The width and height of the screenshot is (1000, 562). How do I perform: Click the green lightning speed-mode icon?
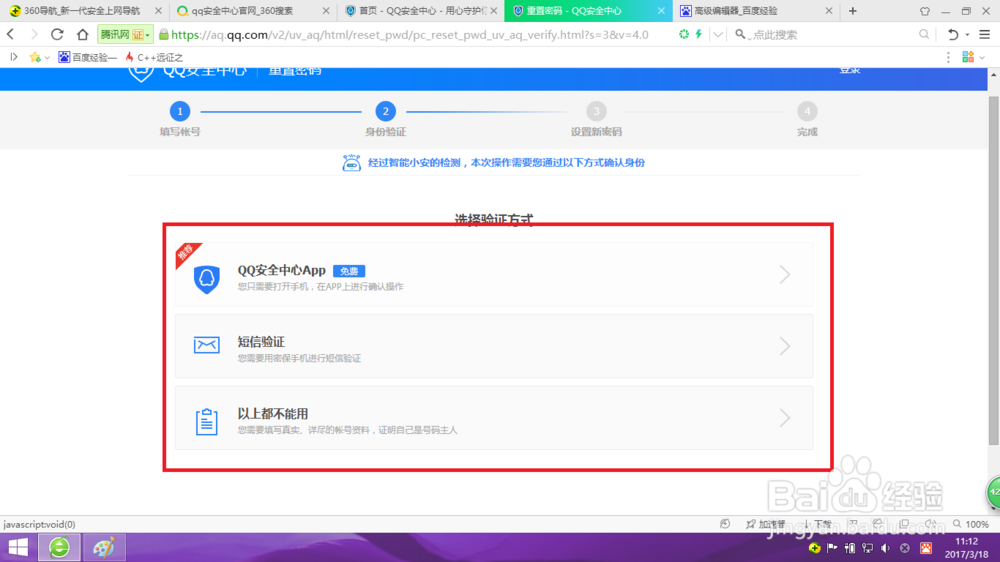pos(699,34)
